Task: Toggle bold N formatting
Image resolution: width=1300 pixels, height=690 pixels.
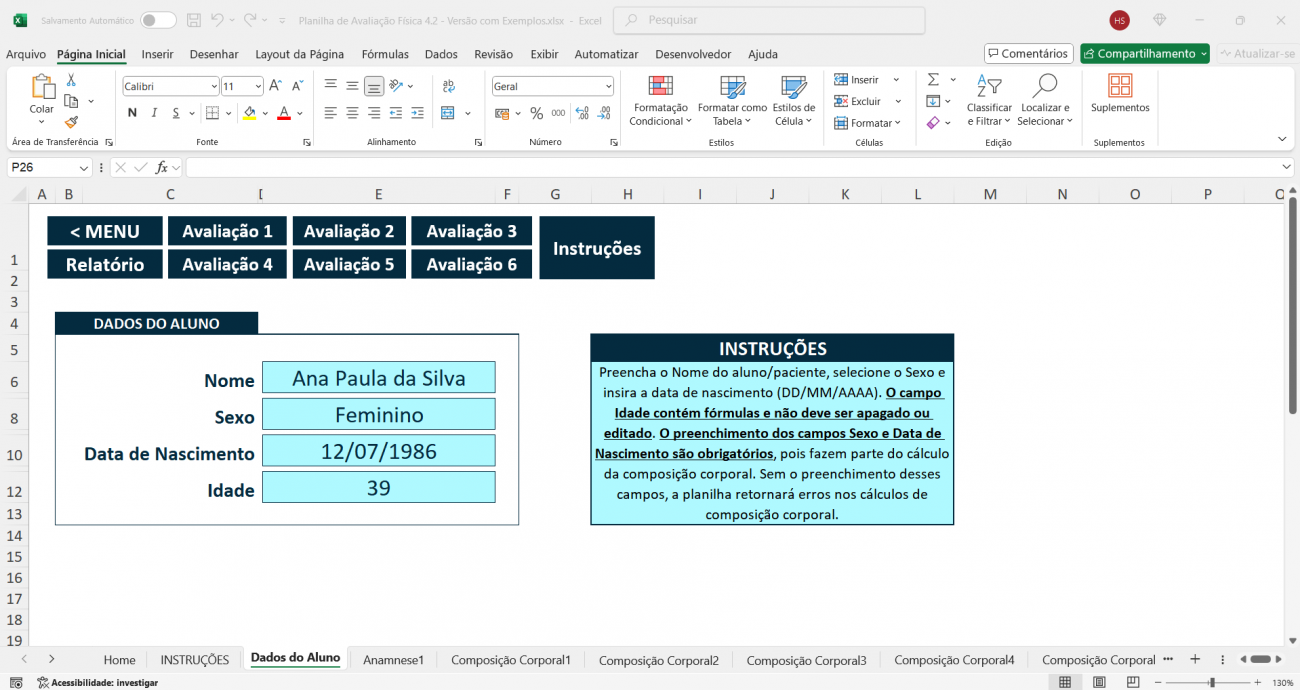Action: (x=132, y=113)
